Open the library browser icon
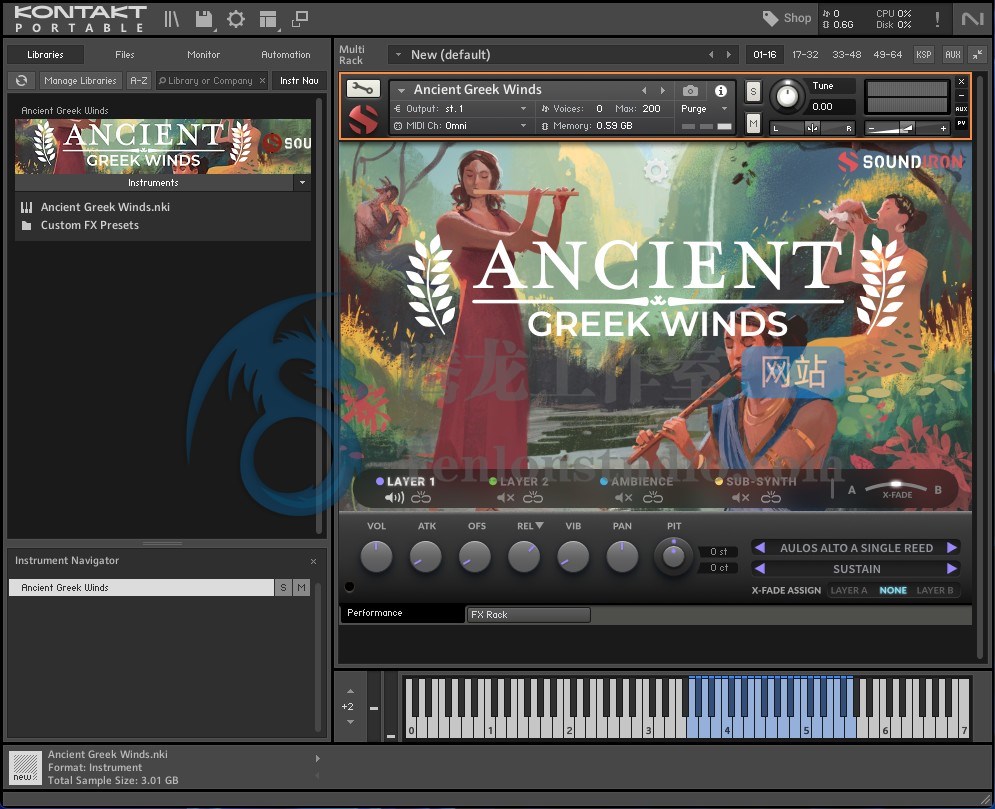Image resolution: width=995 pixels, height=809 pixels. coord(171,19)
